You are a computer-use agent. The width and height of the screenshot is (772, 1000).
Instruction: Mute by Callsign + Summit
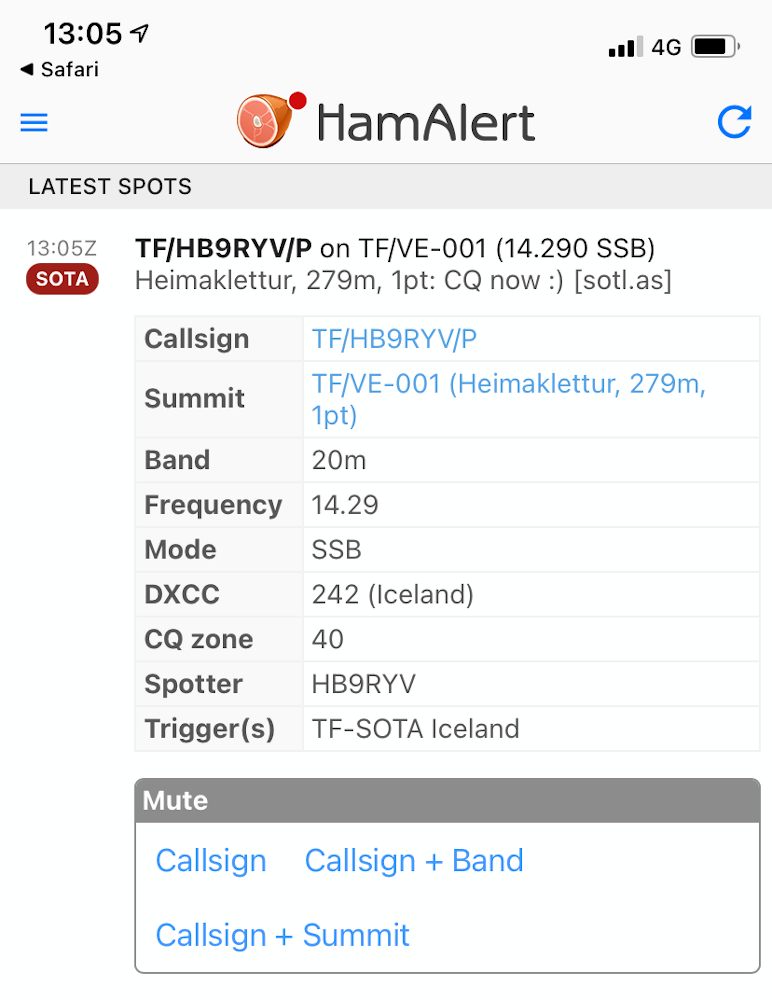click(x=282, y=936)
